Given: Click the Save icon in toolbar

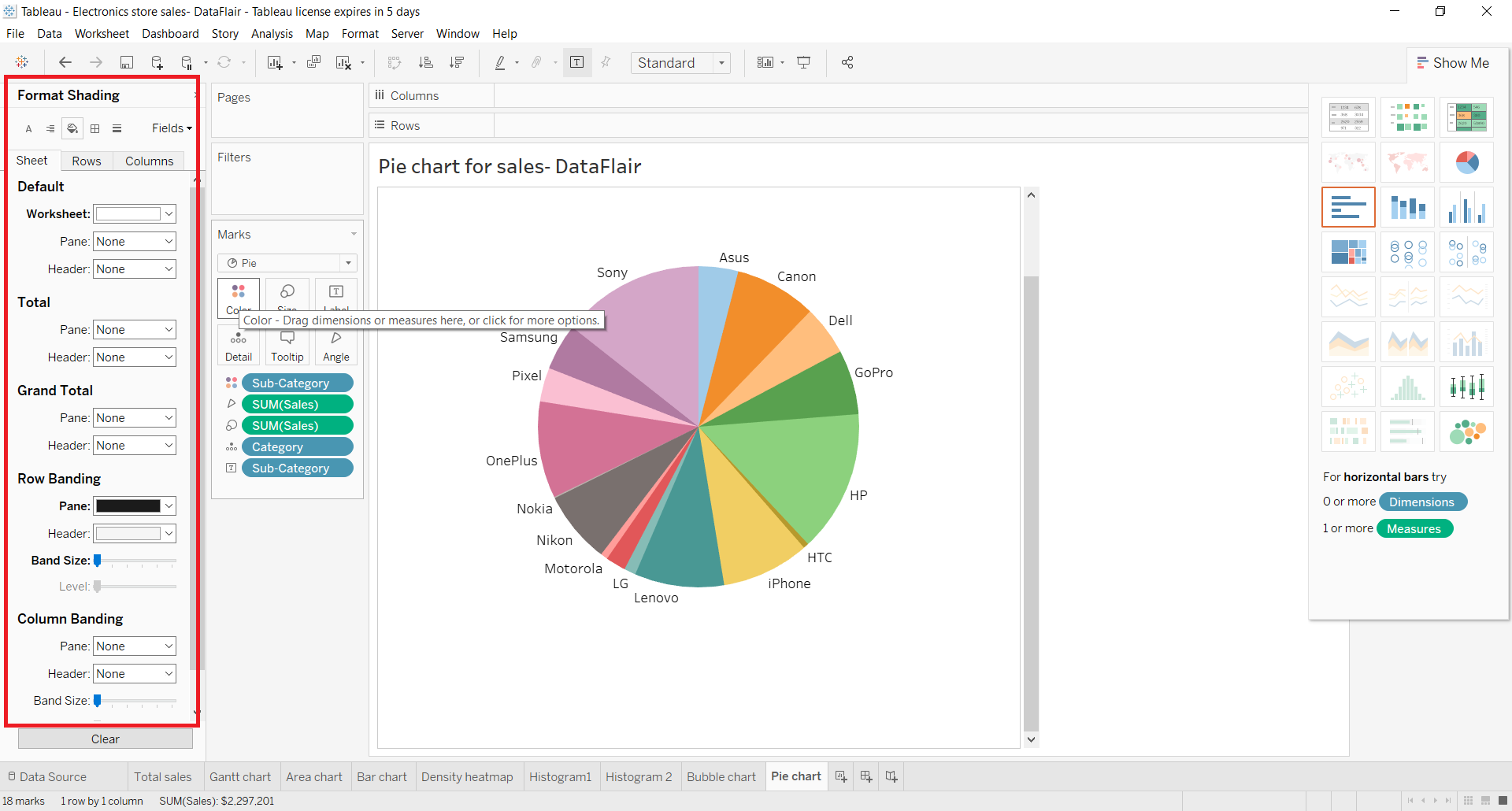Looking at the screenshot, I should tap(126, 62).
